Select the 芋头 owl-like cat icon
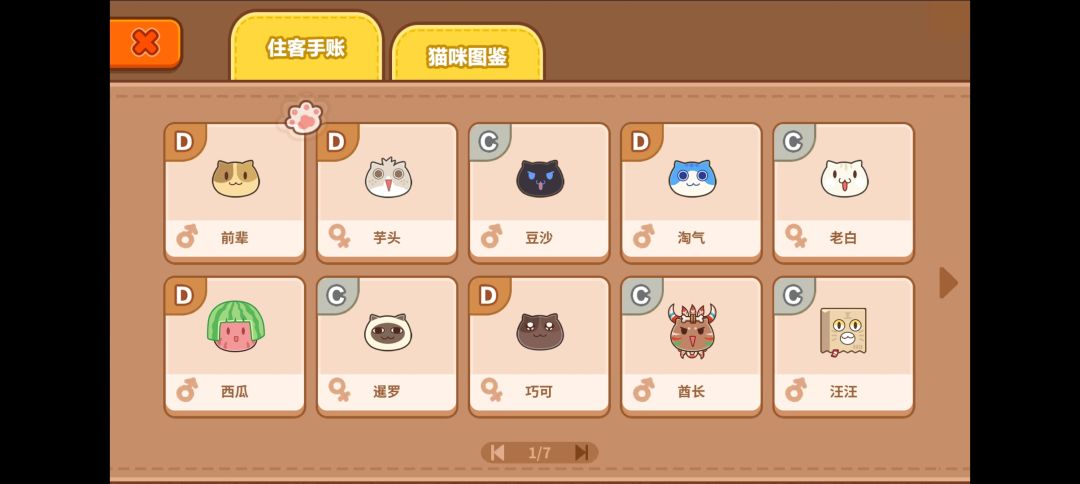 click(388, 178)
